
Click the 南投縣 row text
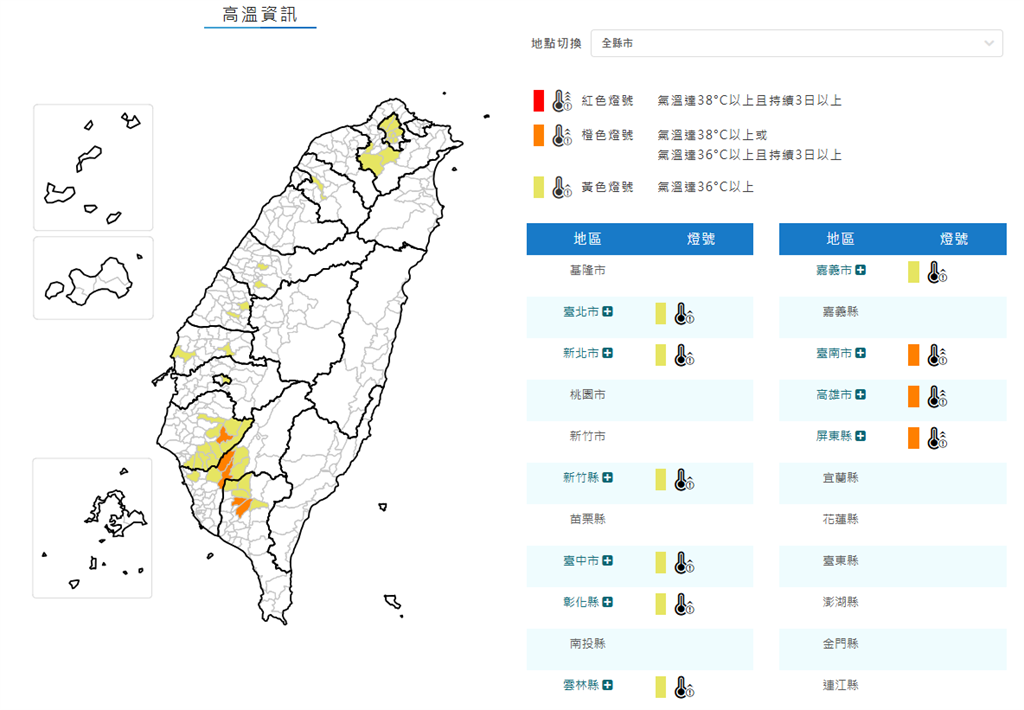[x=587, y=643]
